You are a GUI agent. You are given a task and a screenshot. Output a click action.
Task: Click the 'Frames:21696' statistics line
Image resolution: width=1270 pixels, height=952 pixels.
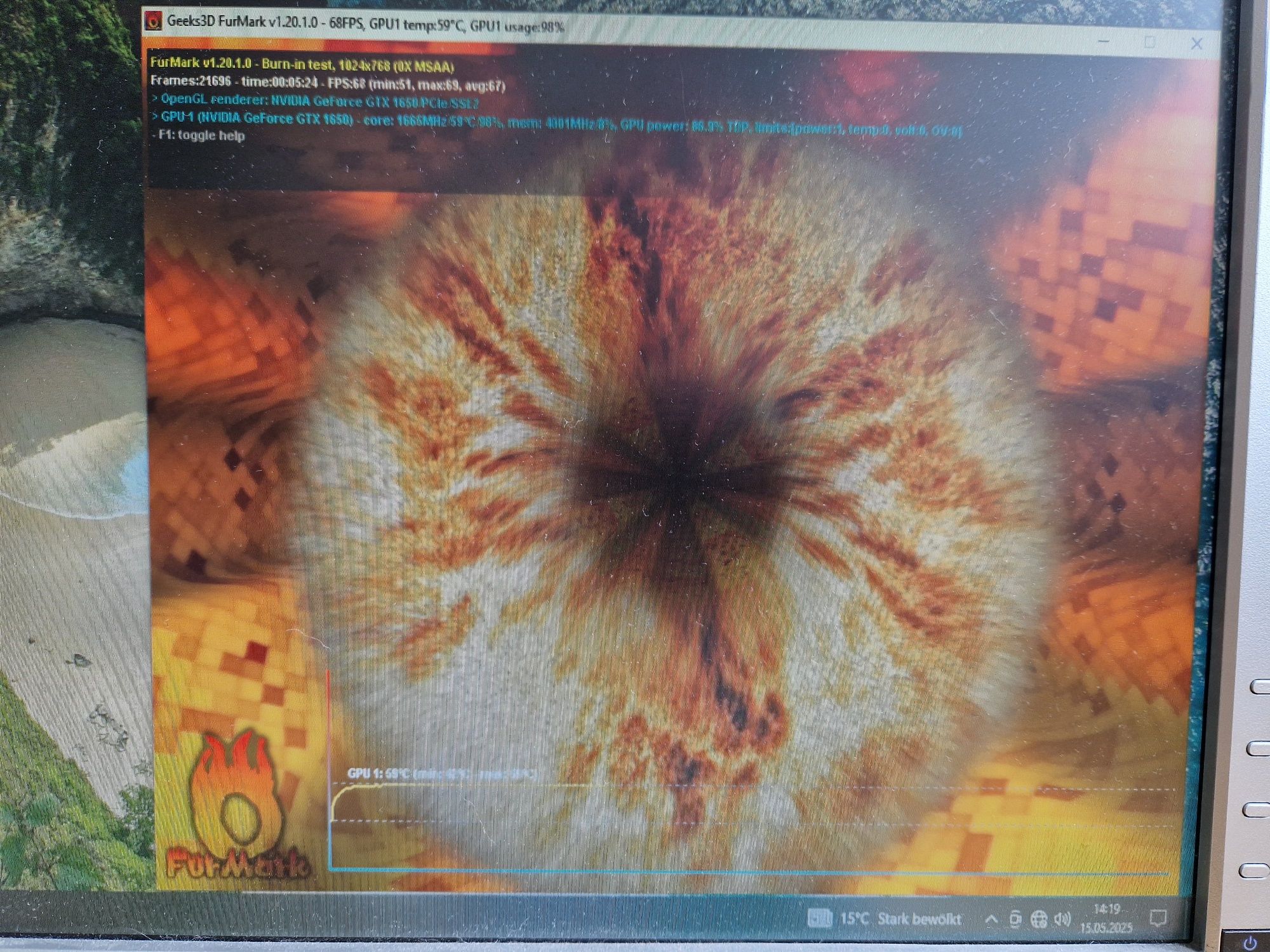click(328, 82)
